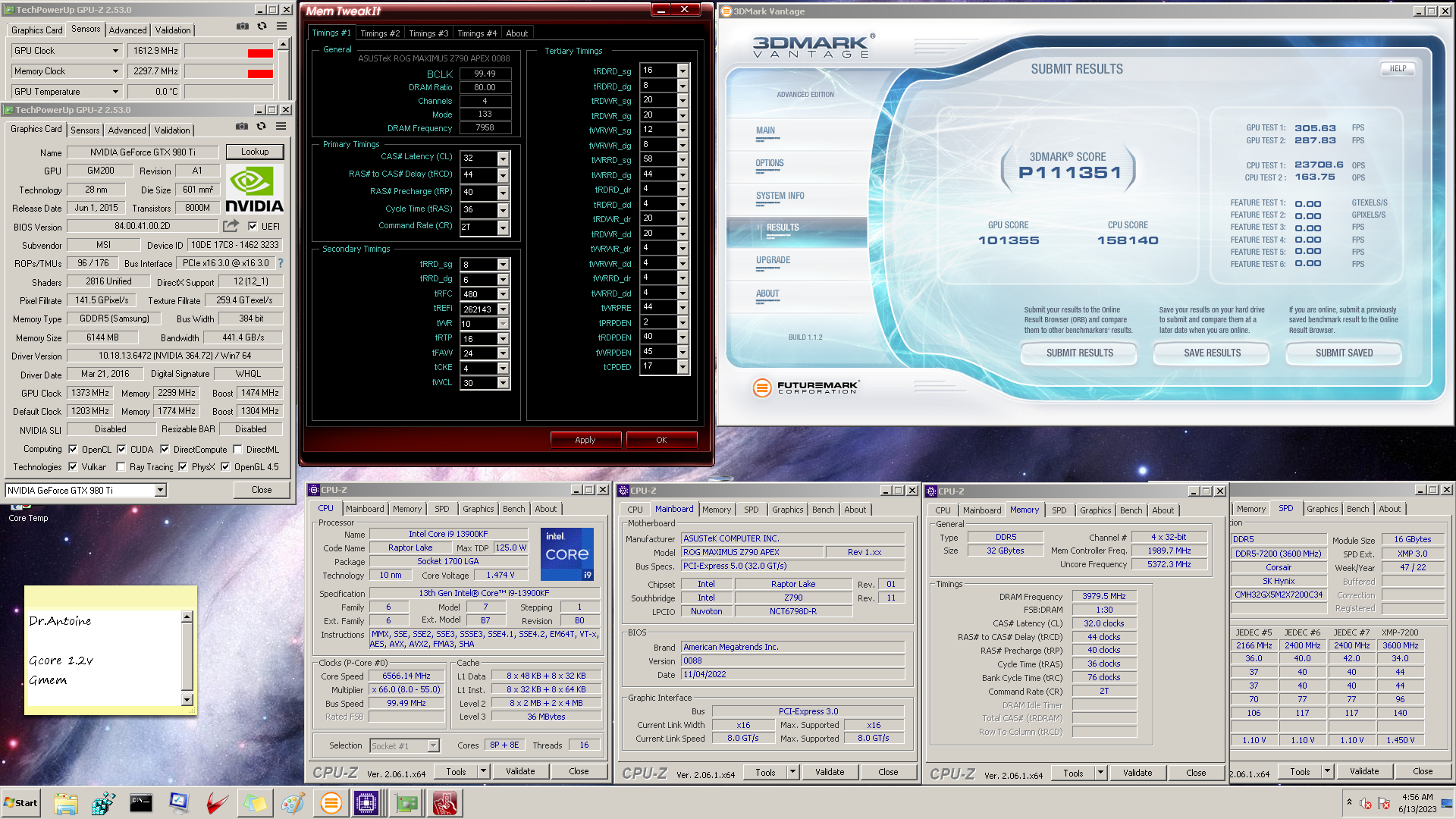
Task: Toggle the OpenCL computing checkbox
Action: pos(73,449)
